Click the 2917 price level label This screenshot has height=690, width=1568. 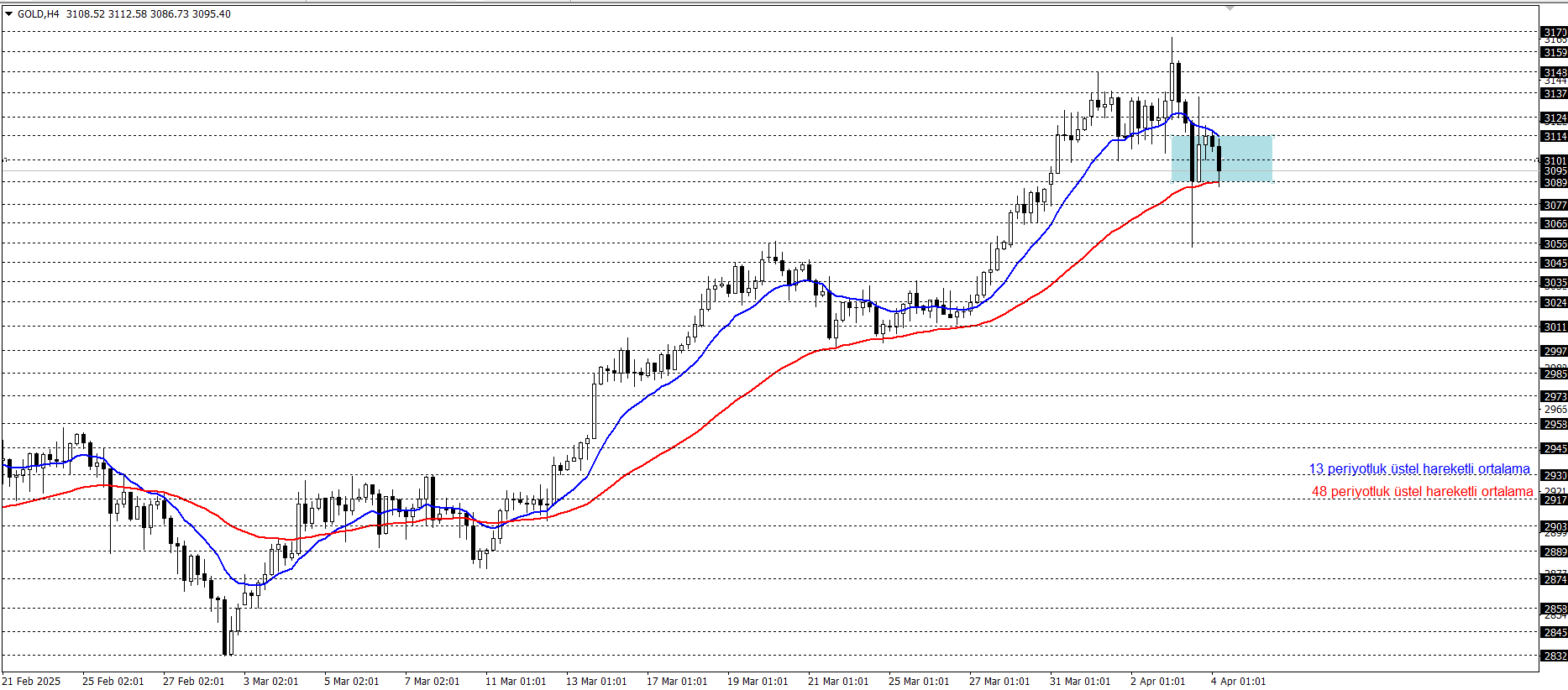(1555, 500)
